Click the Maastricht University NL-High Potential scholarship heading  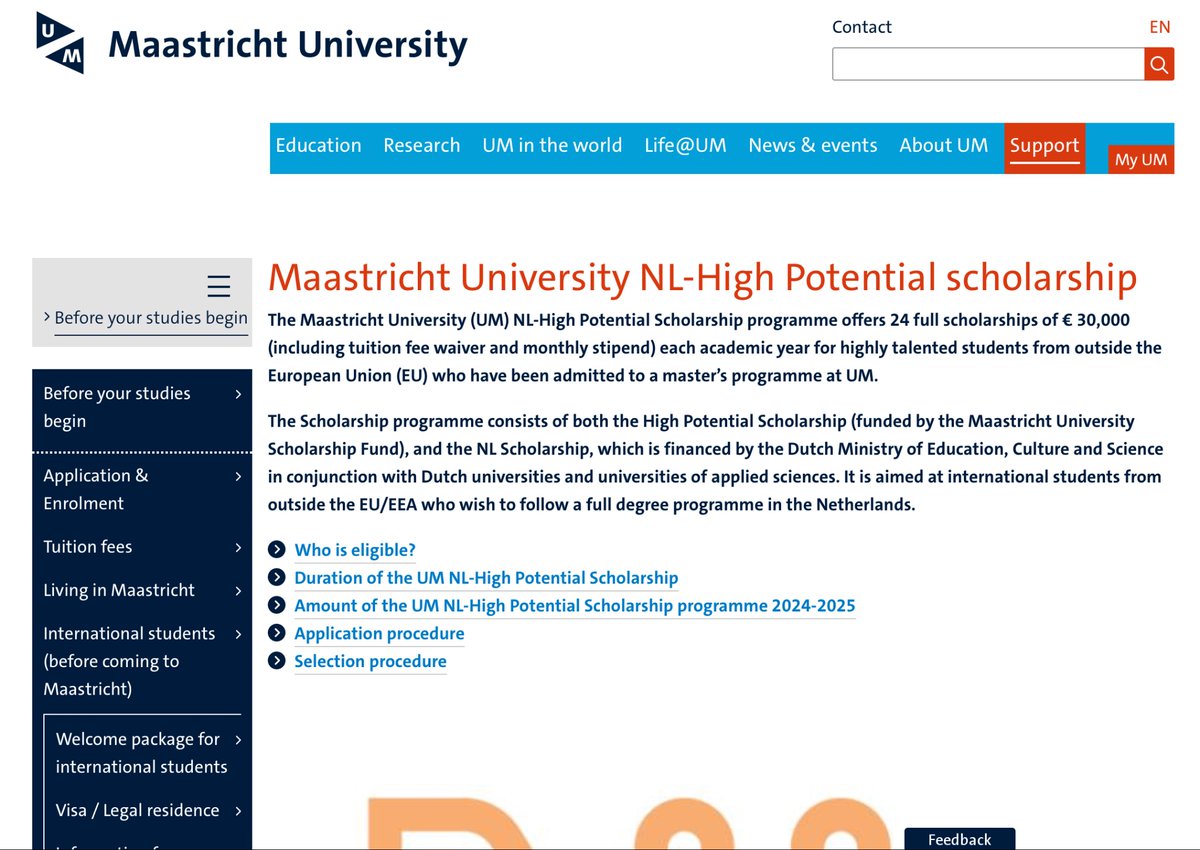tap(703, 278)
